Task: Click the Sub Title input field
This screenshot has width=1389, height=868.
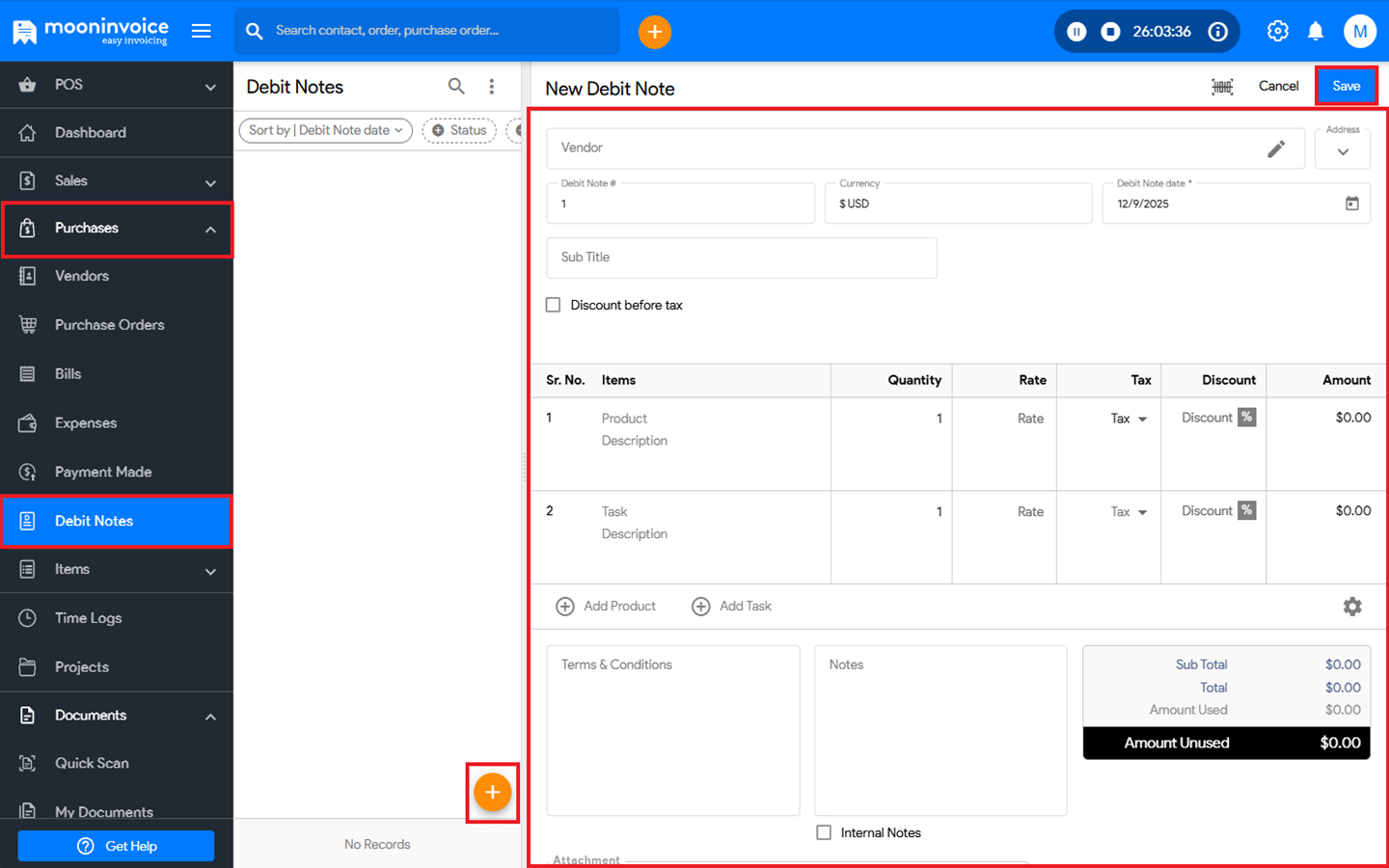Action: point(741,258)
